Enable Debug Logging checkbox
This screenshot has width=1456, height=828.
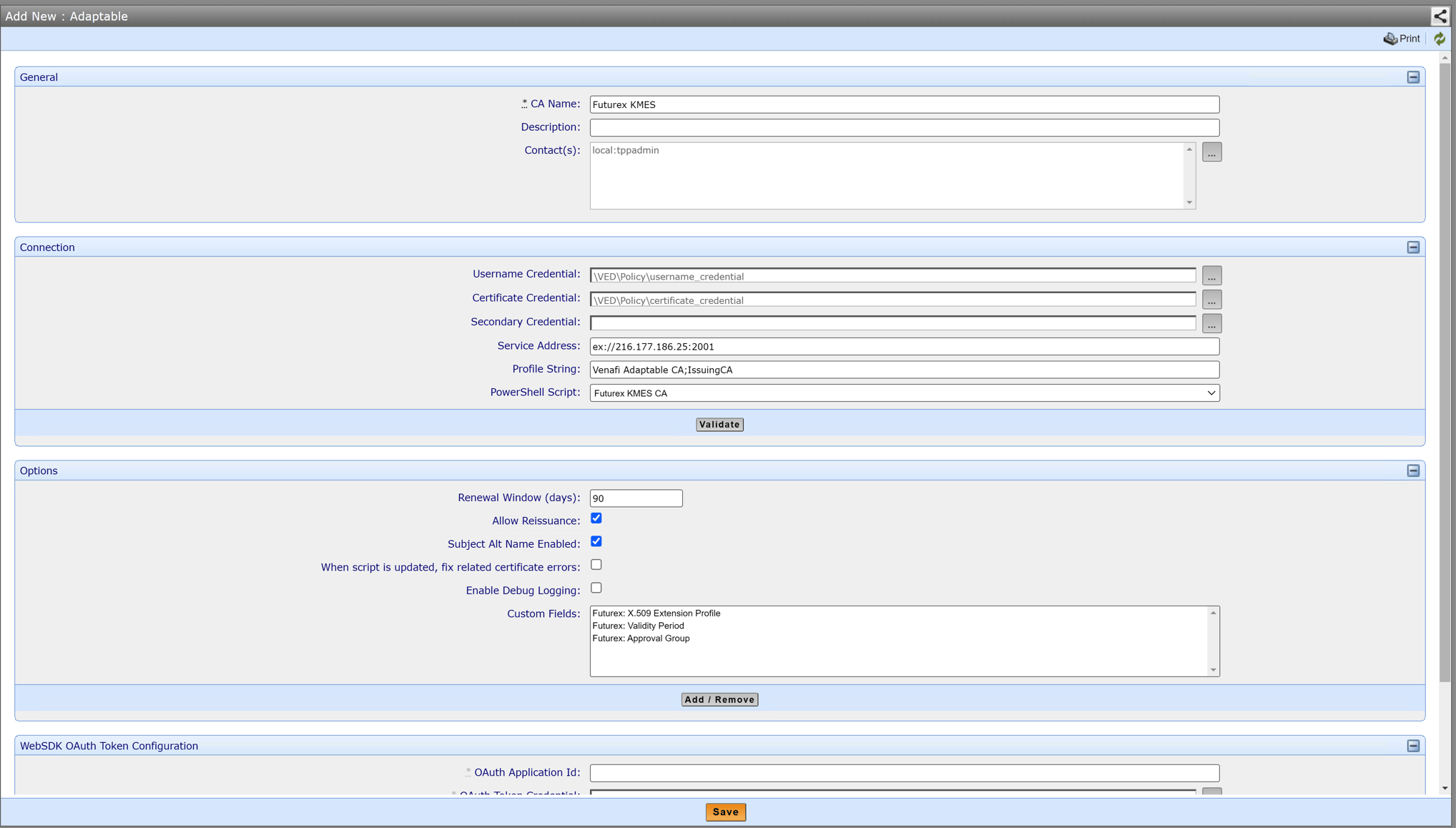596,588
